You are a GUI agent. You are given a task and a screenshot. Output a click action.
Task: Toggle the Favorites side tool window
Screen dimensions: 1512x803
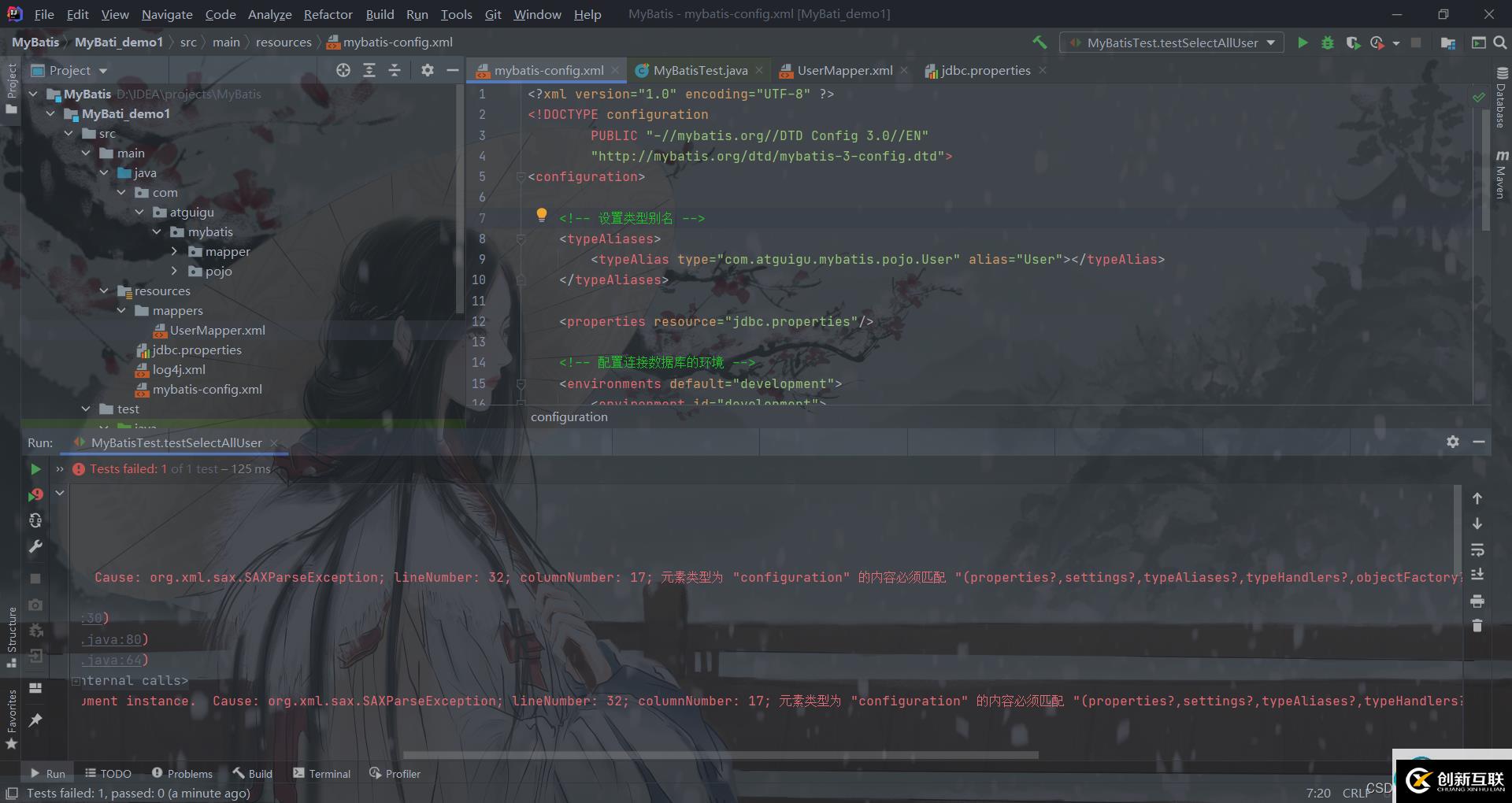[x=11, y=720]
